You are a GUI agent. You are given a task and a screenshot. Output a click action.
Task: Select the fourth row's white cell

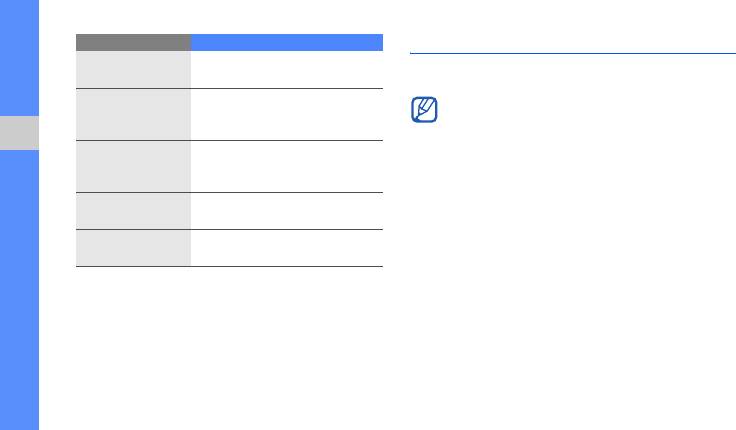click(x=287, y=211)
